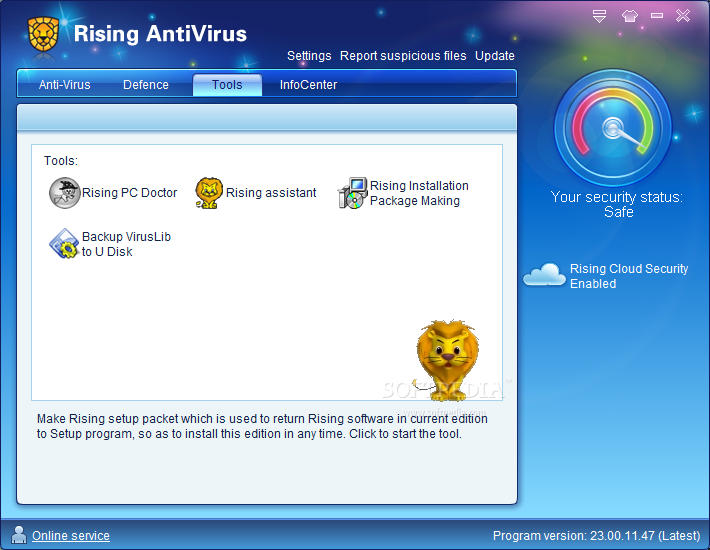Open the Rising PC Doctor tool icon
This screenshot has width=710, height=550.
point(64,193)
